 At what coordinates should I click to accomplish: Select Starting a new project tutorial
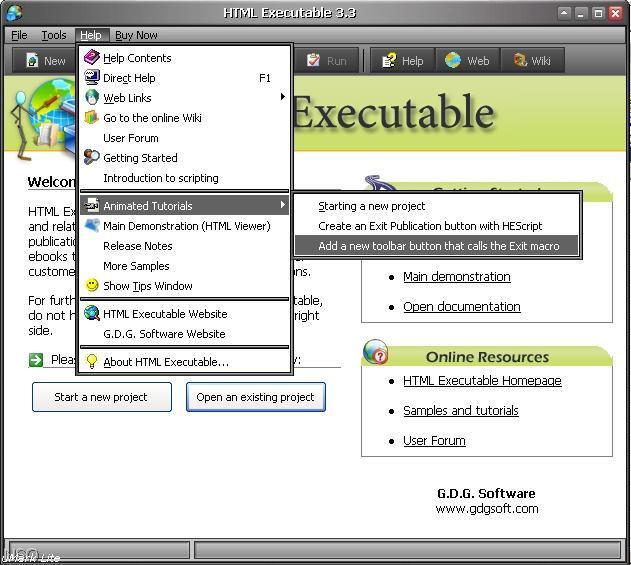click(436, 206)
